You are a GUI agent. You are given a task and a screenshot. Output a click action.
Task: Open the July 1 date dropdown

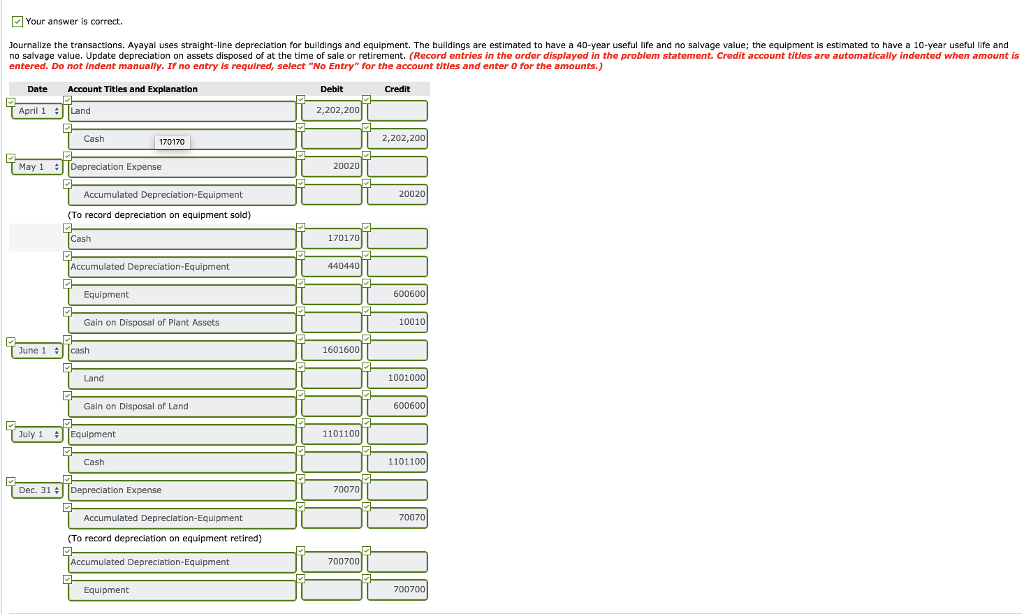[x=37, y=434]
